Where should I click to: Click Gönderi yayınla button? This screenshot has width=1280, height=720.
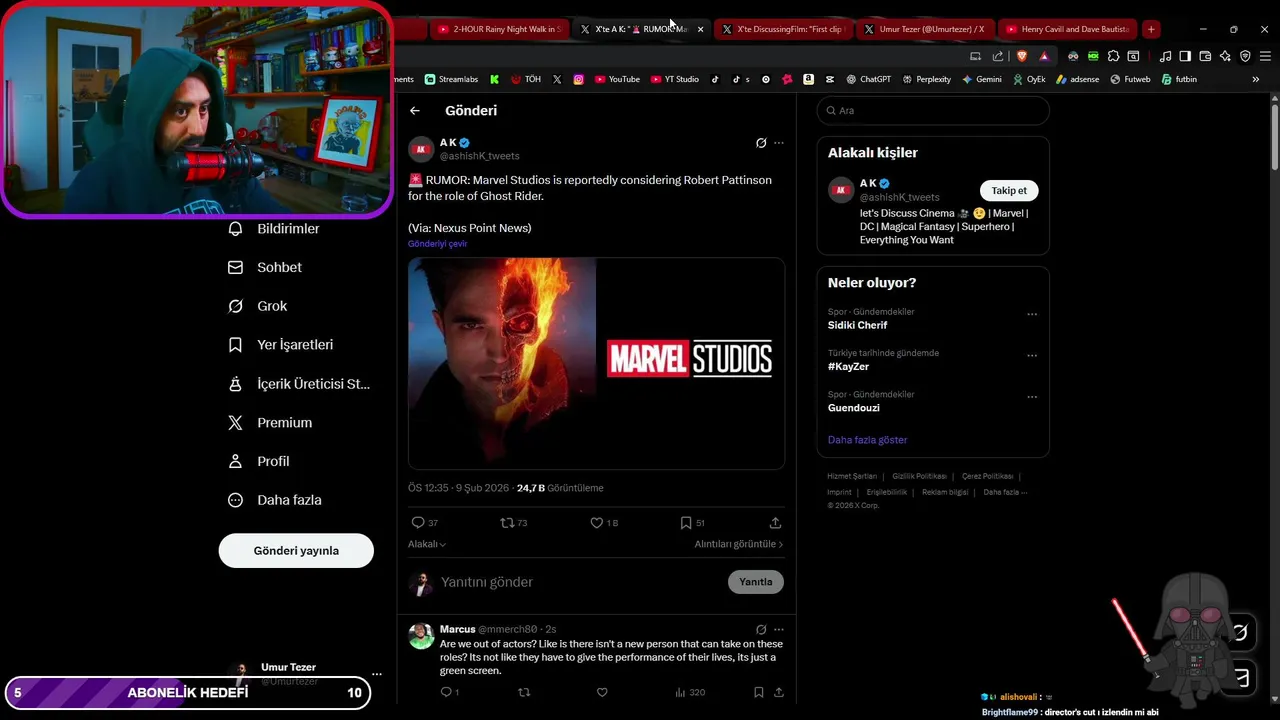(x=296, y=551)
